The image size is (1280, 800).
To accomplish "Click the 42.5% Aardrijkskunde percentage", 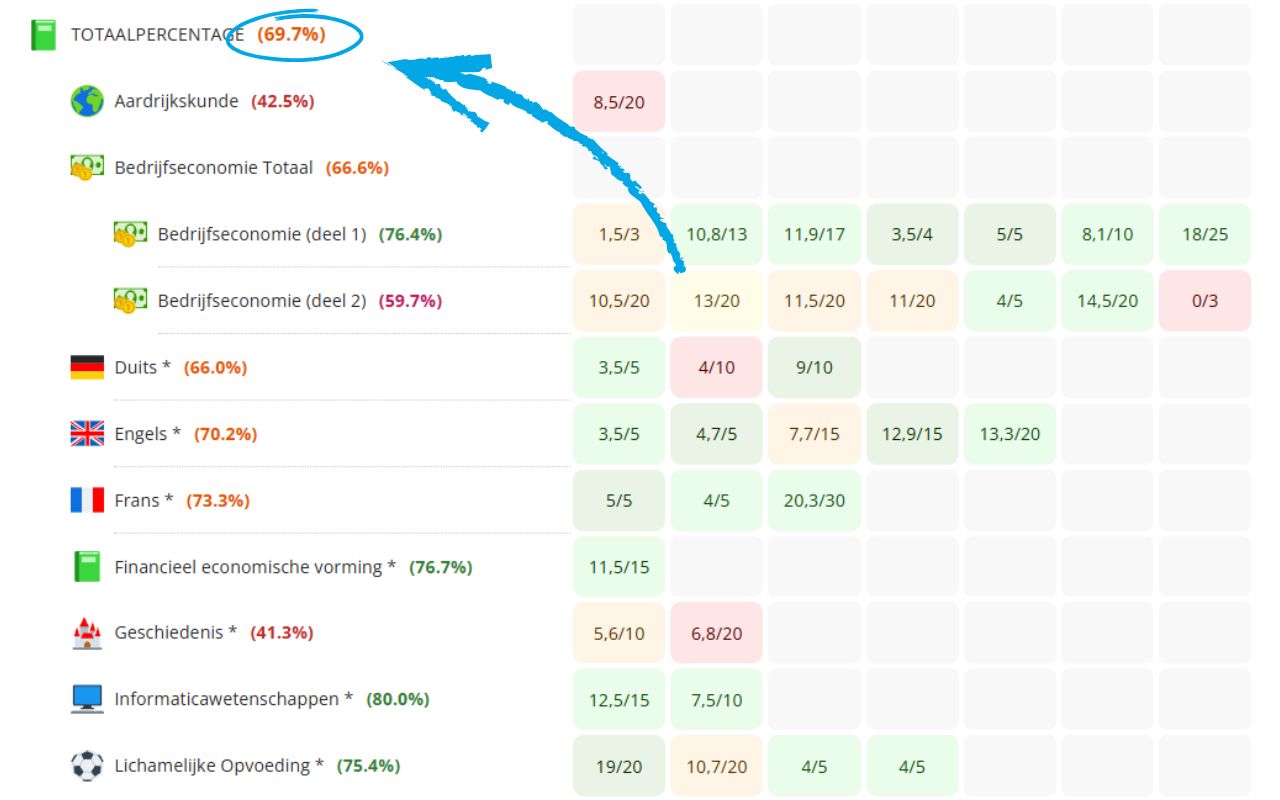I will [282, 101].
